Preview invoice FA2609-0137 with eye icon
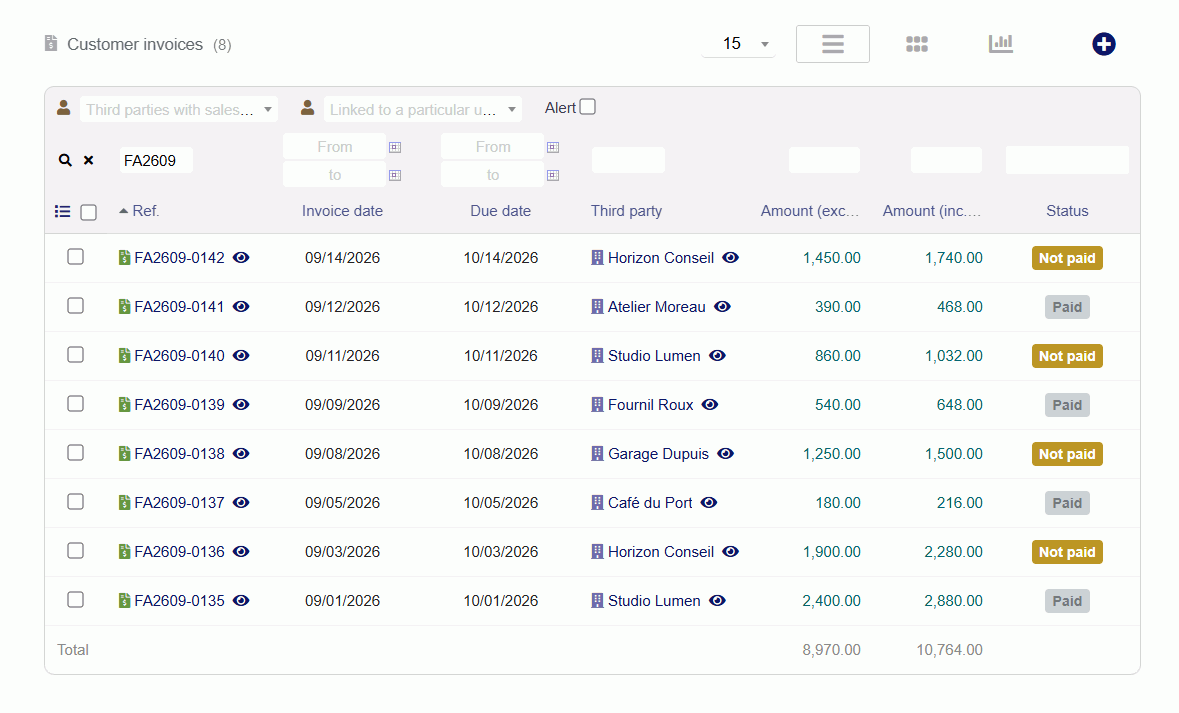Image resolution: width=1179 pixels, height=713 pixels. coord(241,502)
